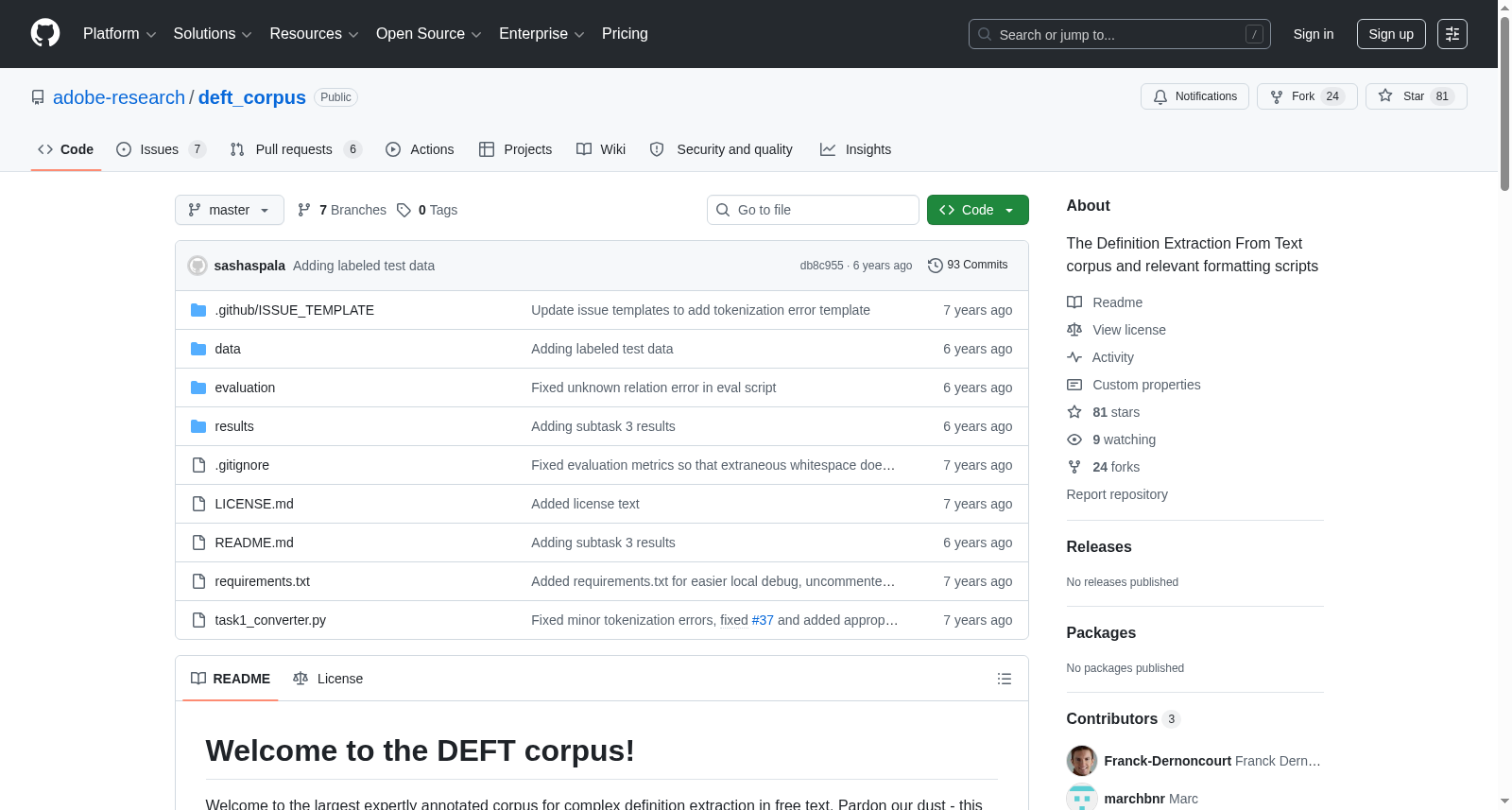View the 7 Branches list
The height and width of the screenshot is (810, 1512).
coord(342,210)
